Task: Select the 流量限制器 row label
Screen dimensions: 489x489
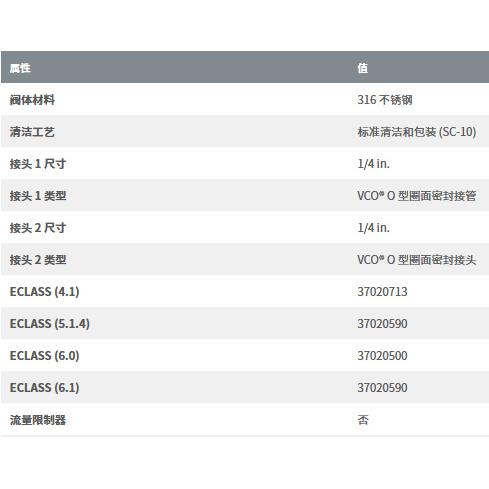Action: [x=38, y=420]
